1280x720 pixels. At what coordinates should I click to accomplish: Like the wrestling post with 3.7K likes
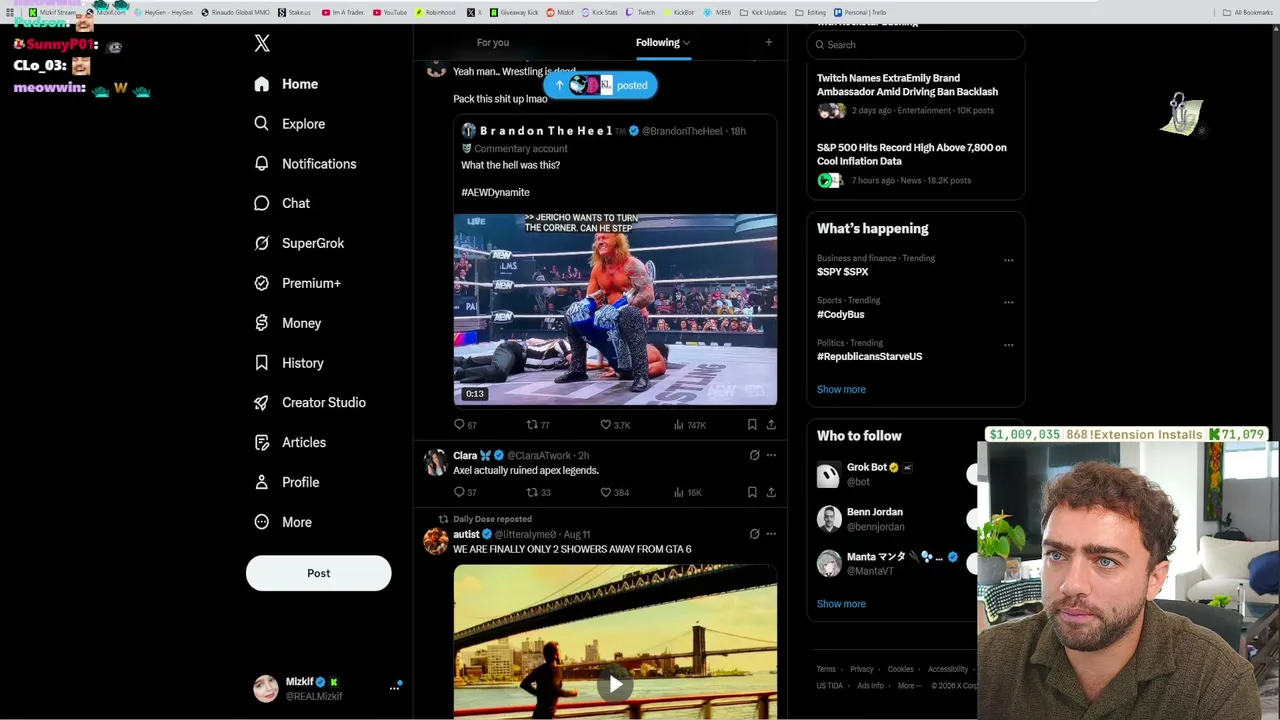click(x=605, y=425)
